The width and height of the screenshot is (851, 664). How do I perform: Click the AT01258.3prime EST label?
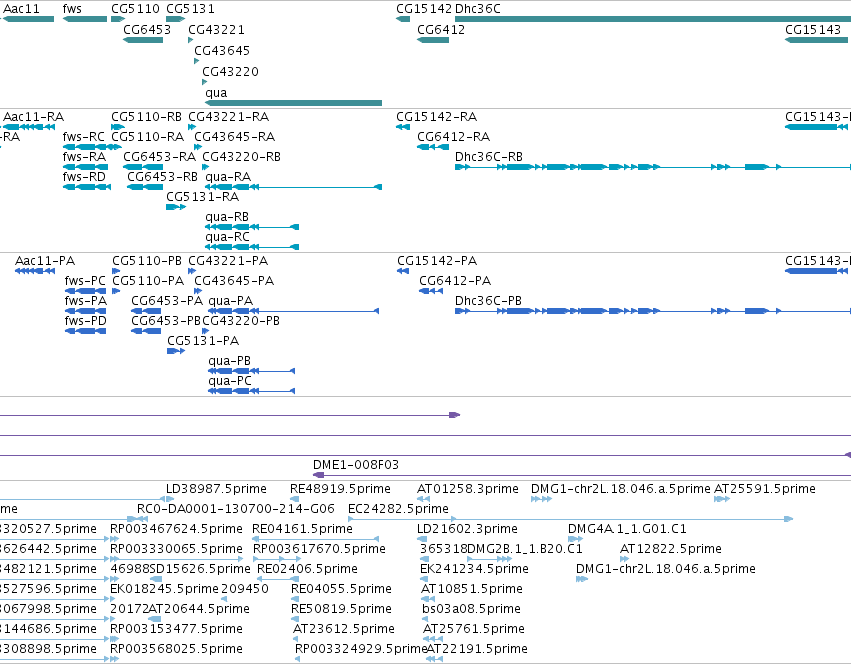coord(468,489)
